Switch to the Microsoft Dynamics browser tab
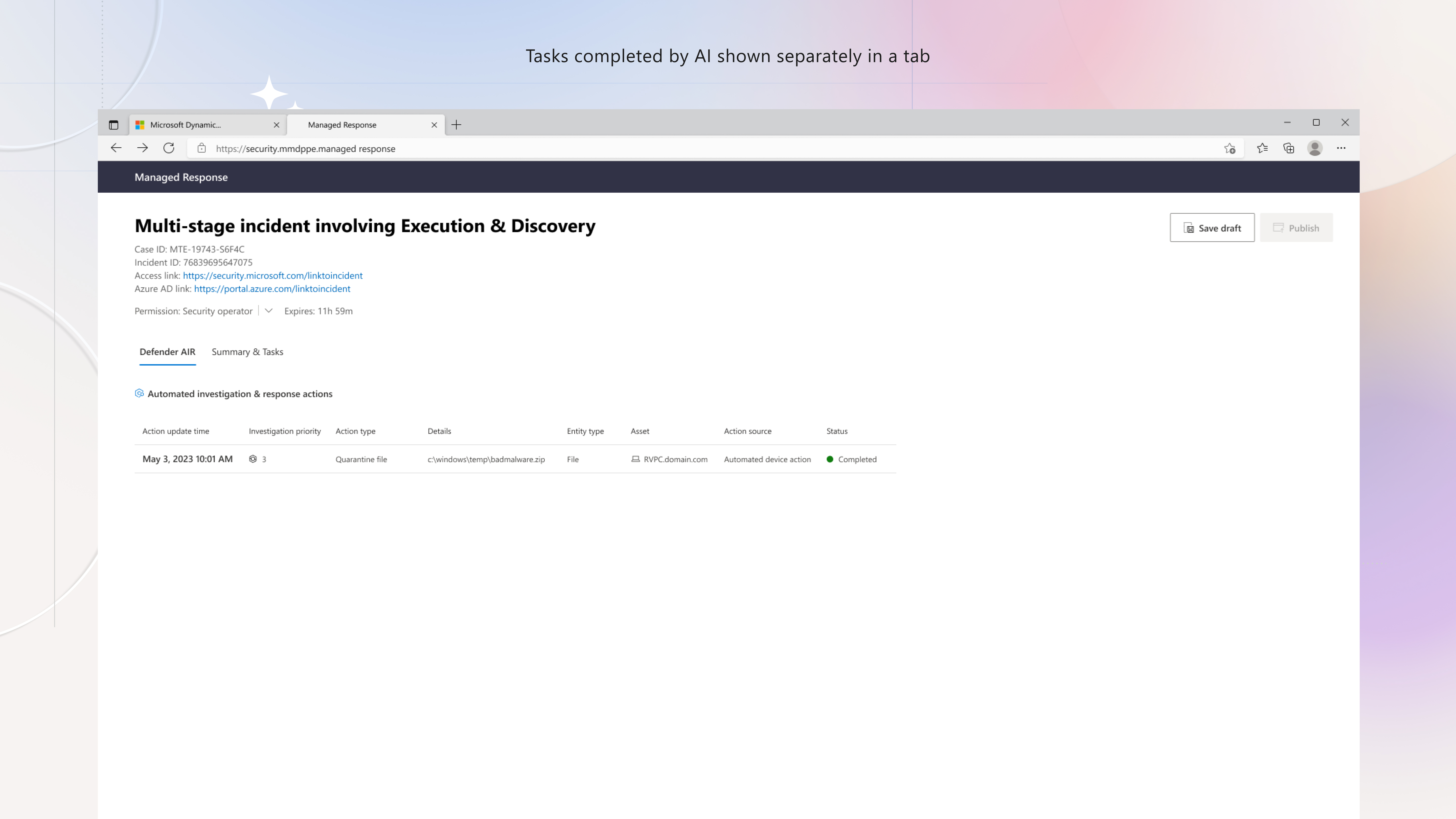 (x=208, y=125)
